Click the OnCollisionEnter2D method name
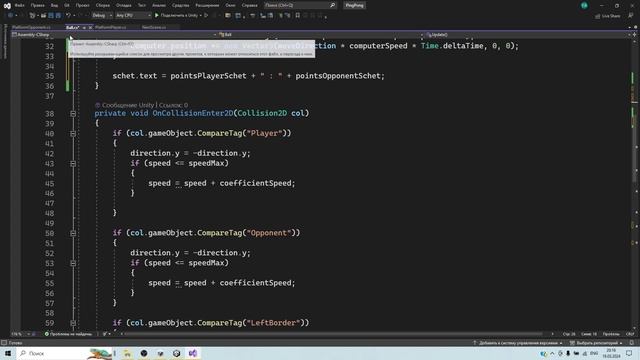The width and height of the screenshot is (640, 360). (193, 113)
